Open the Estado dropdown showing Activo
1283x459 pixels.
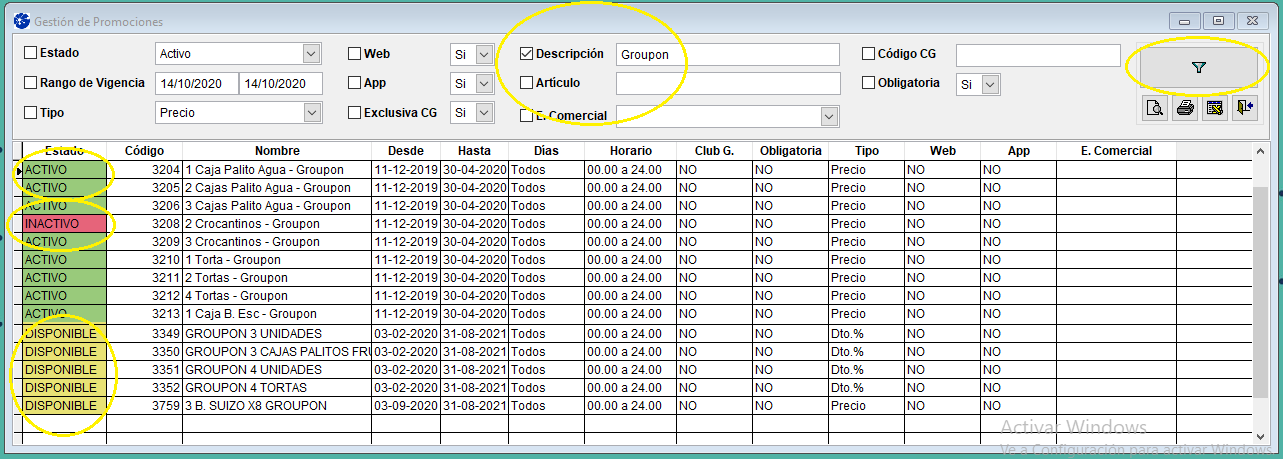click(310, 54)
